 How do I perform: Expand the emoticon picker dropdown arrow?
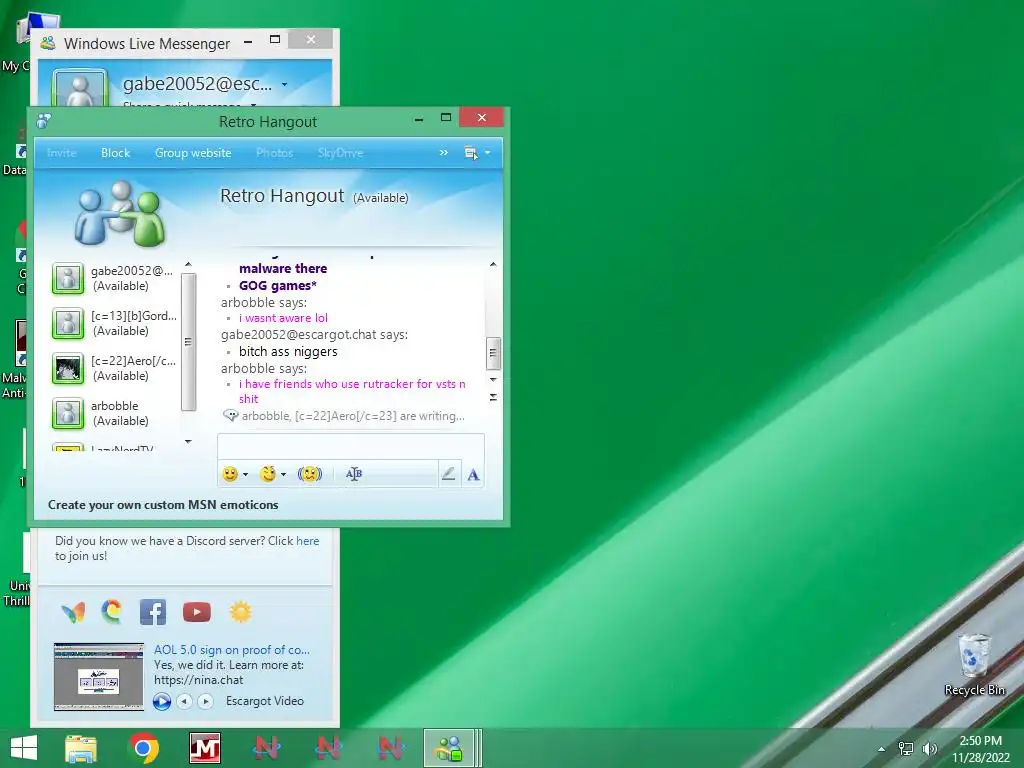[x=246, y=475]
